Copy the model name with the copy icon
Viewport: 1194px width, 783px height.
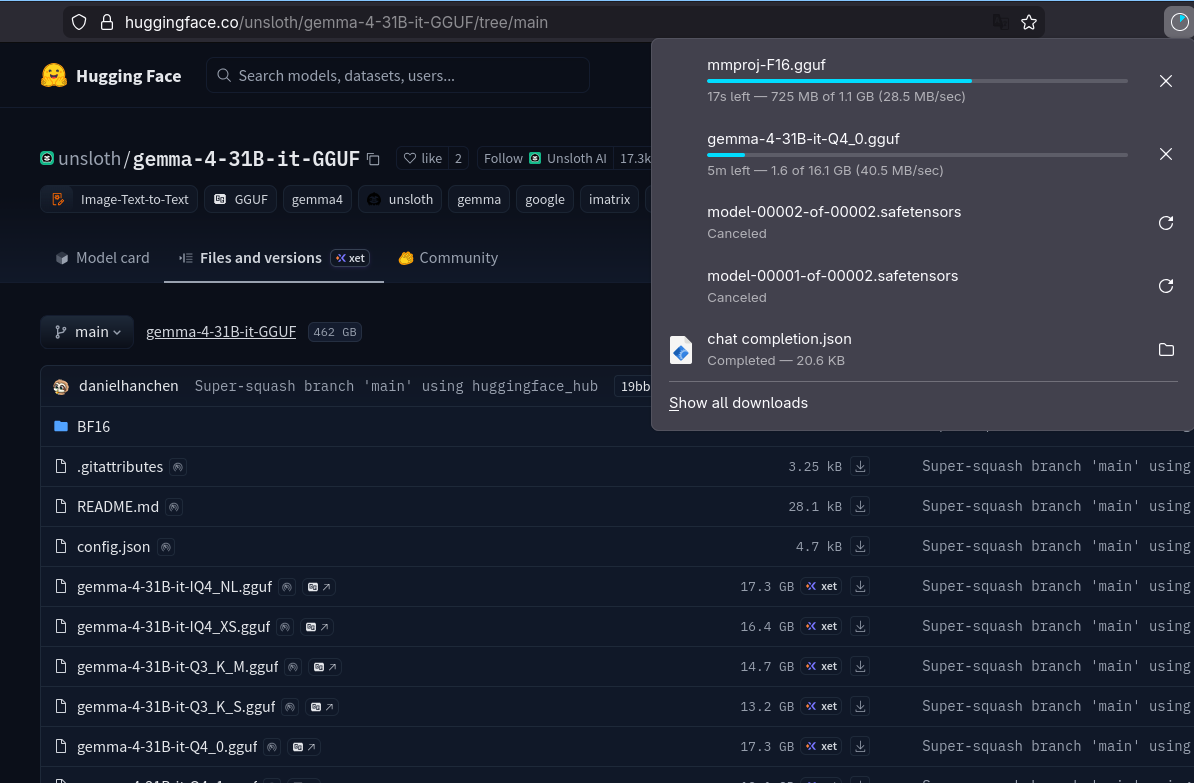tap(373, 159)
